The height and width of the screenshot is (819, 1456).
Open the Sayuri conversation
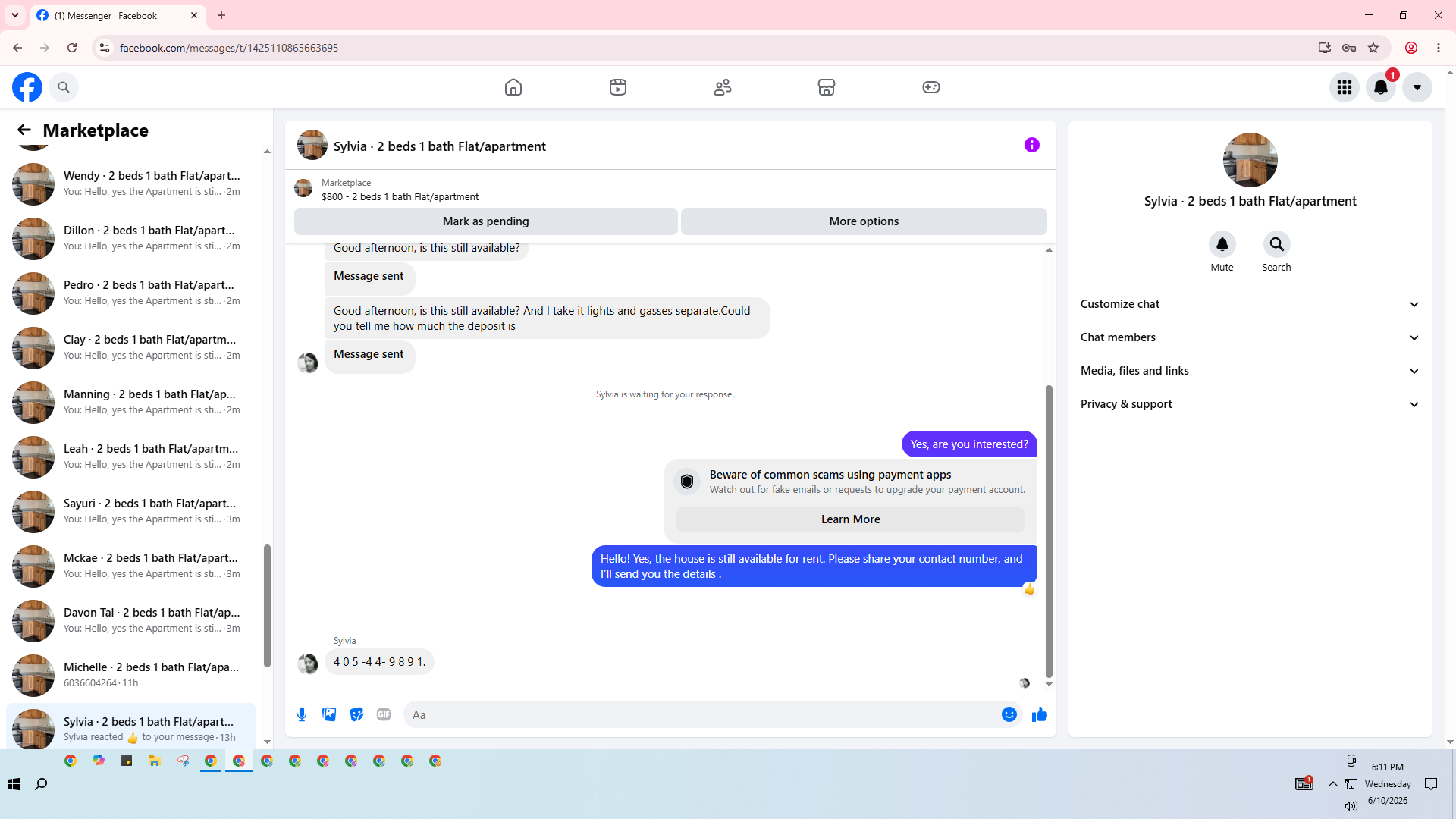click(x=130, y=511)
